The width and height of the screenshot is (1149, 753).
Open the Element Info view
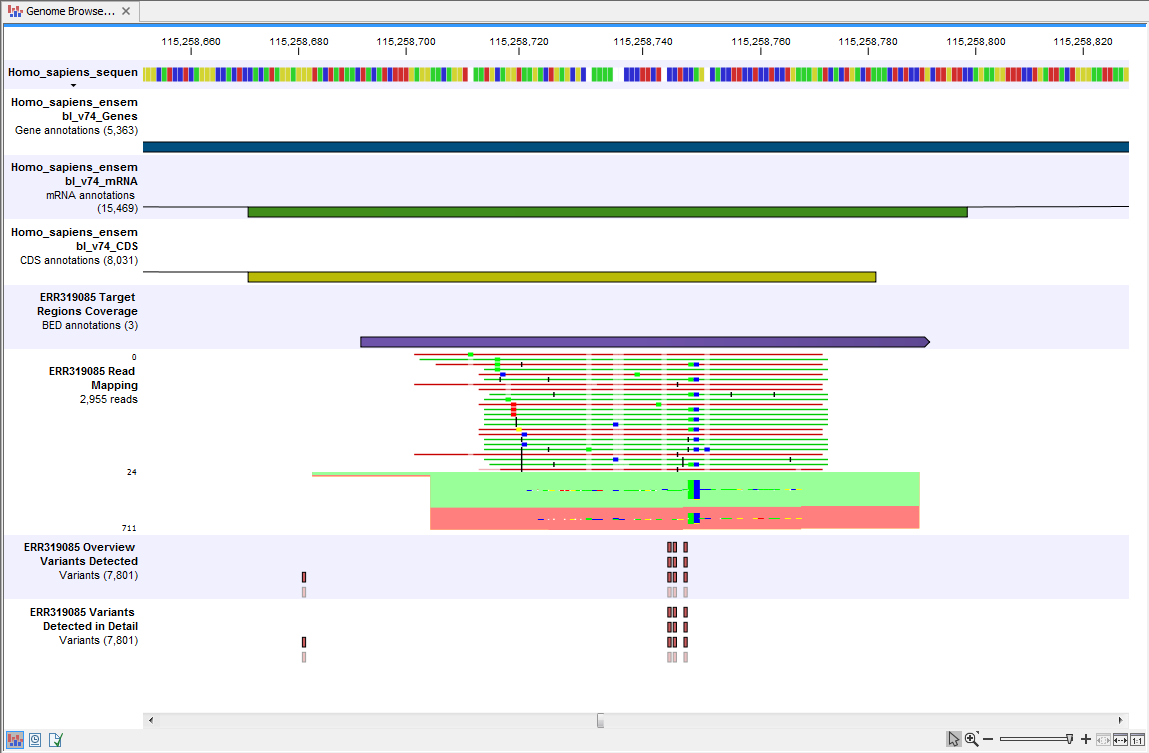[55, 739]
